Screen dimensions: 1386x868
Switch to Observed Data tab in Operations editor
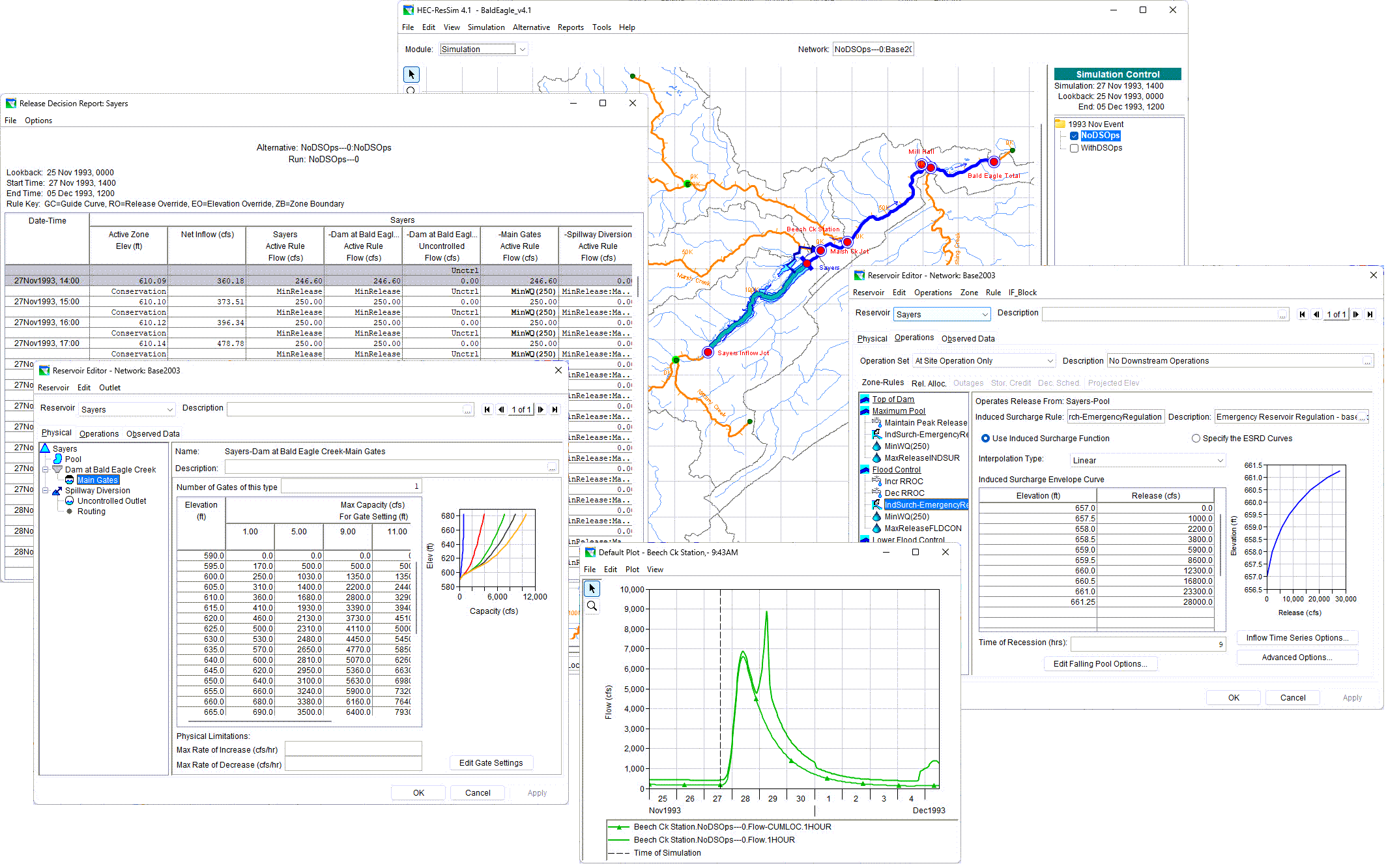pos(968,339)
